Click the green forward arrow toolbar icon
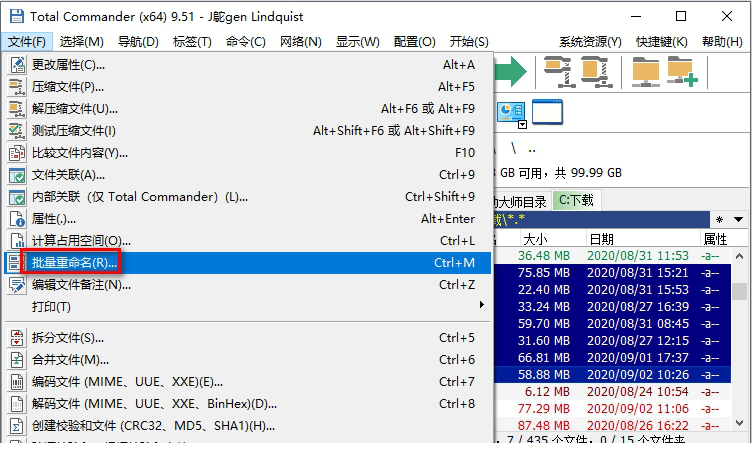This screenshot has height=460, width=752. point(511,72)
